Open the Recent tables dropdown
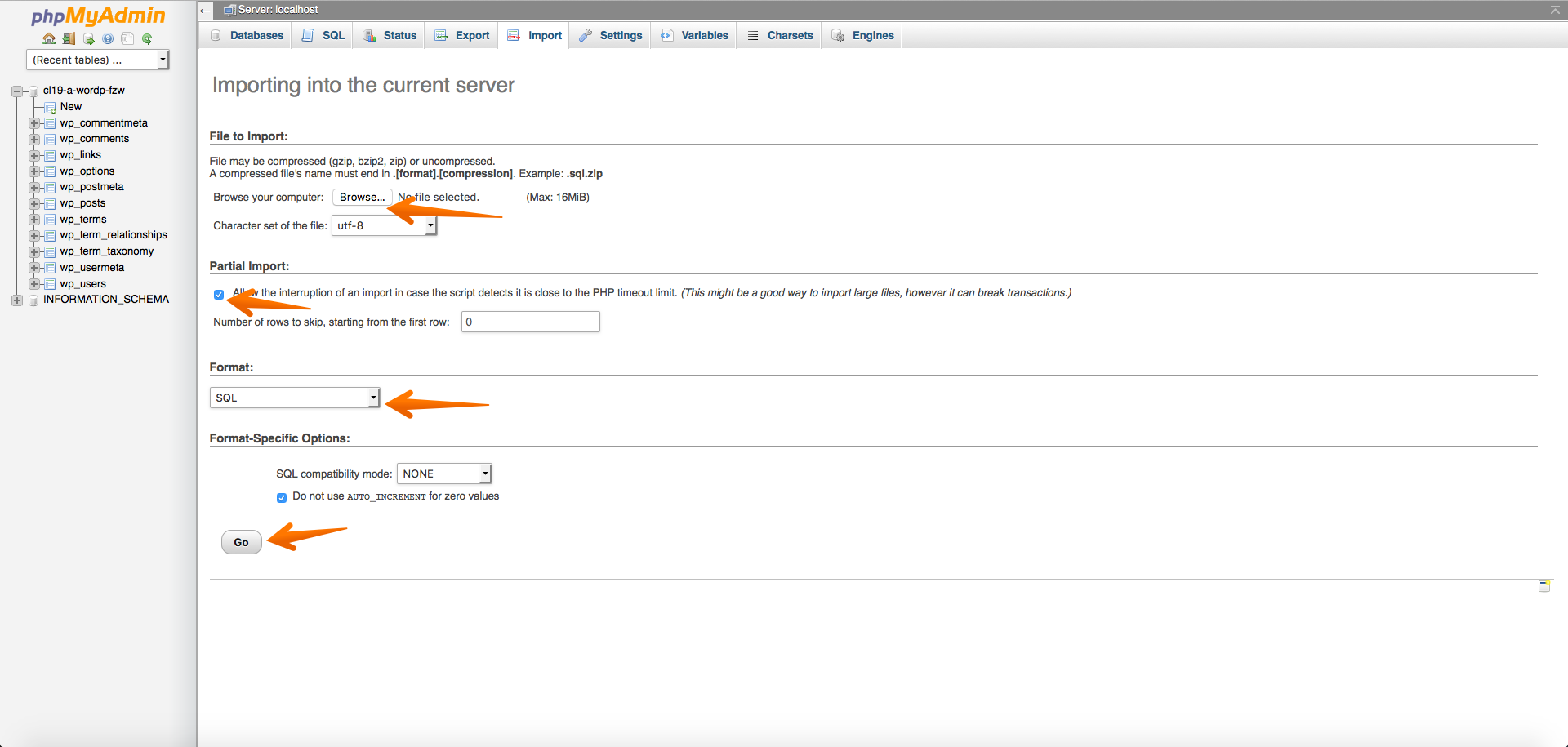This screenshot has width=1568, height=747. tap(97, 60)
